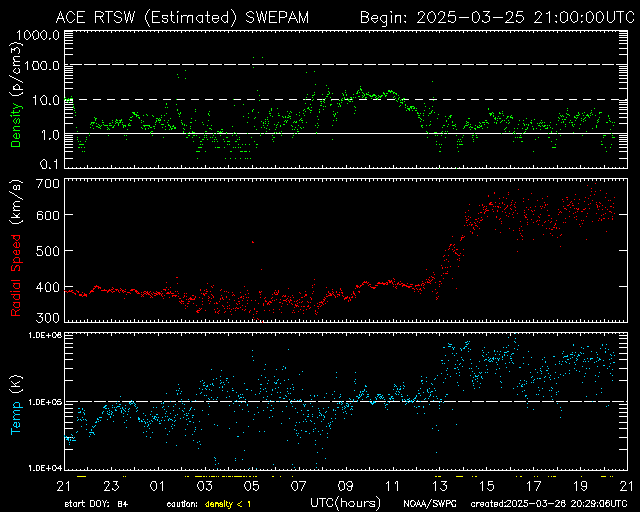Click the "600" speed tick label
Viewport: 640px width, 512px height.
tap(48, 215)
